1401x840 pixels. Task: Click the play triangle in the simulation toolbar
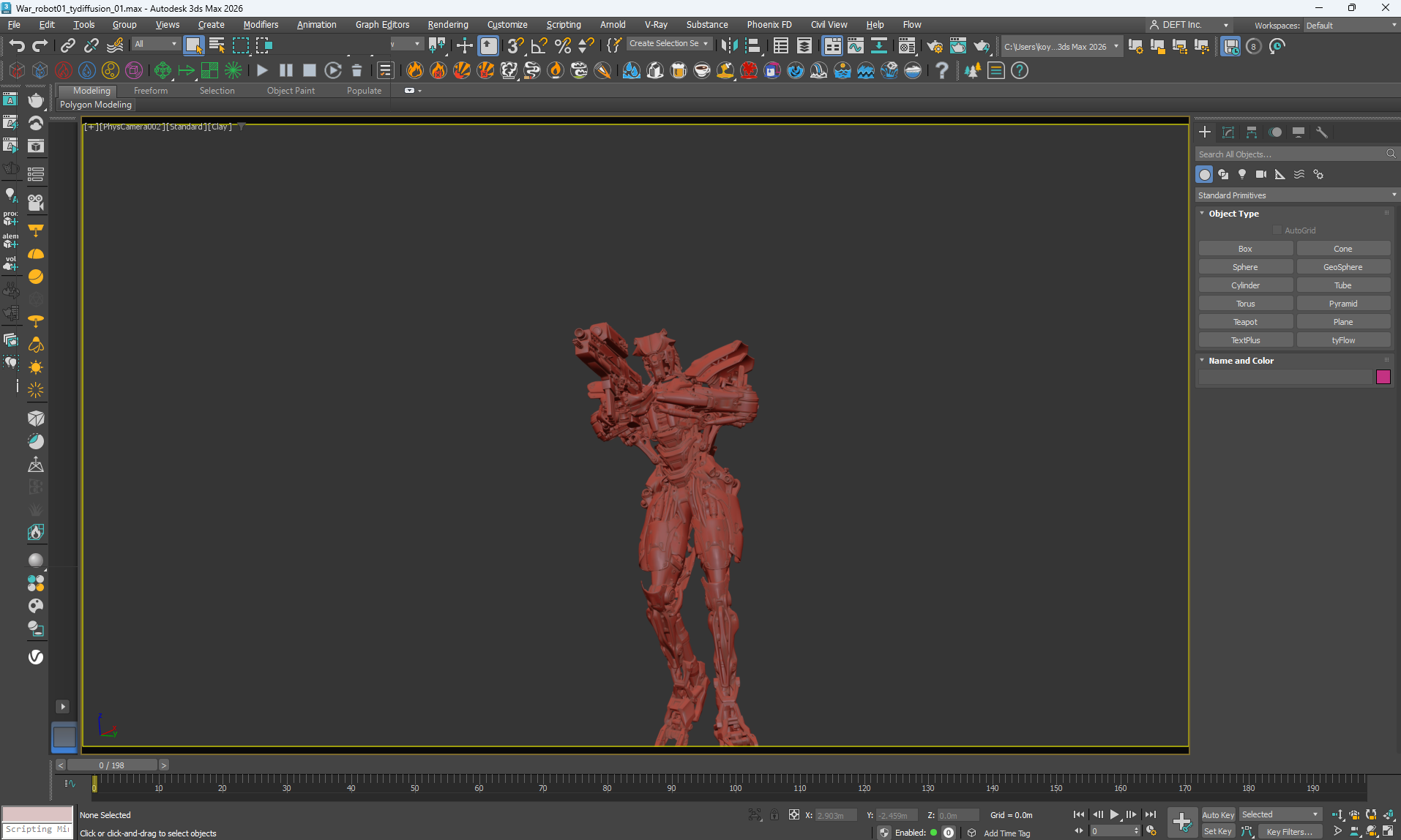(263, 70)
